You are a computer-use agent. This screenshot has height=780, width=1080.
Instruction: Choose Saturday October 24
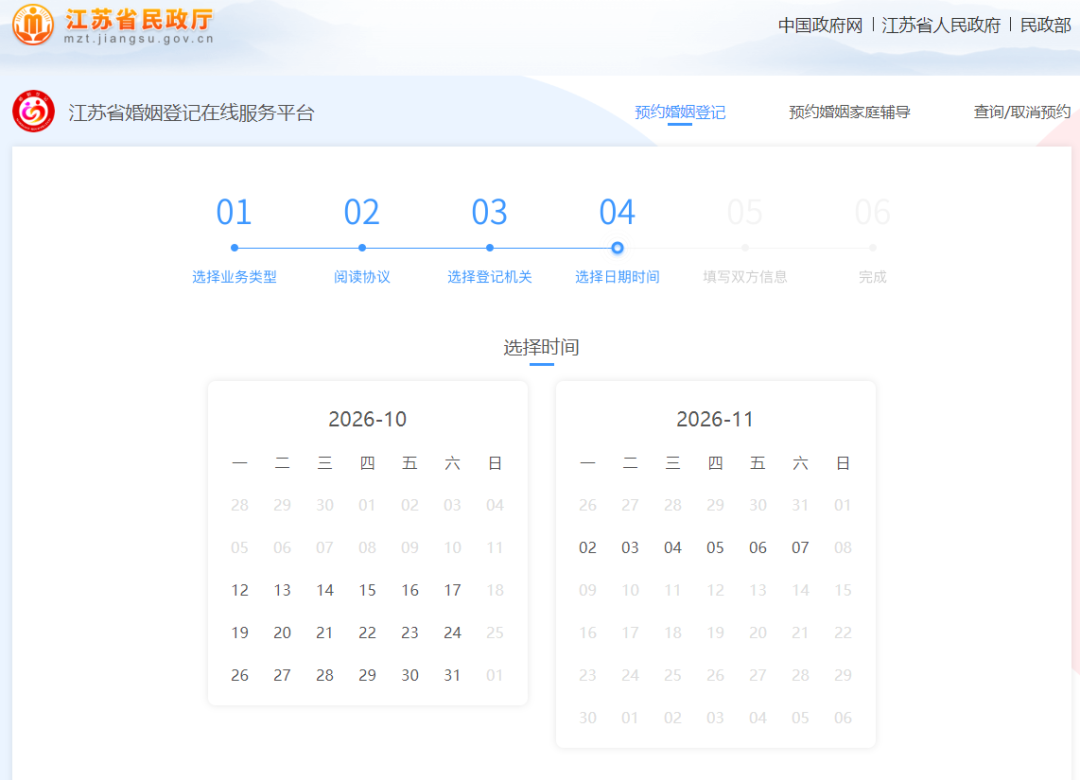pyautogui.click(x=453, y=633)
